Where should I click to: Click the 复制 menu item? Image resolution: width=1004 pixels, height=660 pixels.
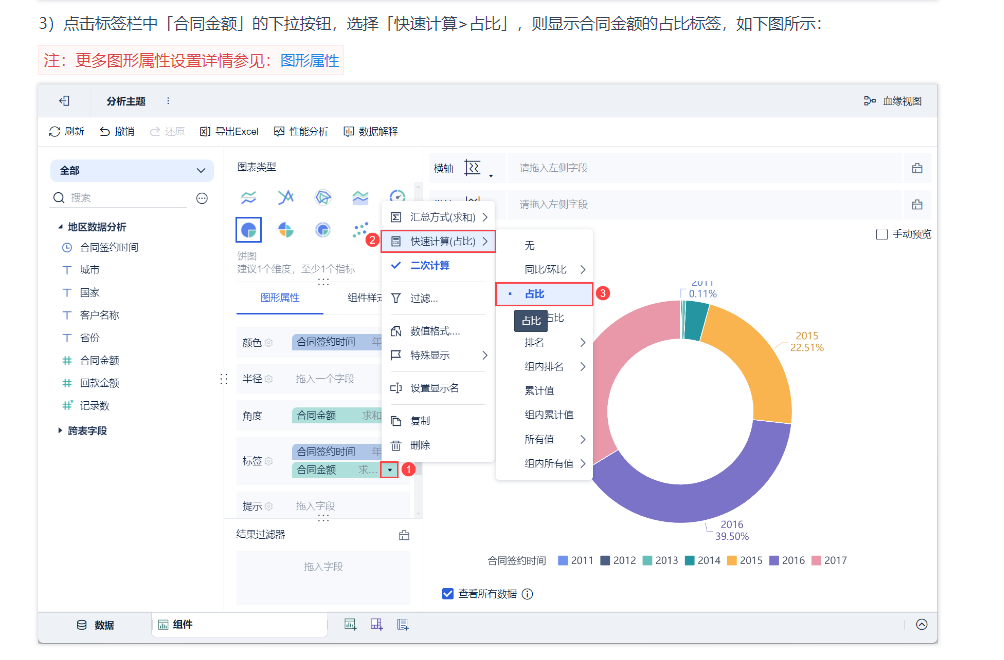(x=439, y=421)
